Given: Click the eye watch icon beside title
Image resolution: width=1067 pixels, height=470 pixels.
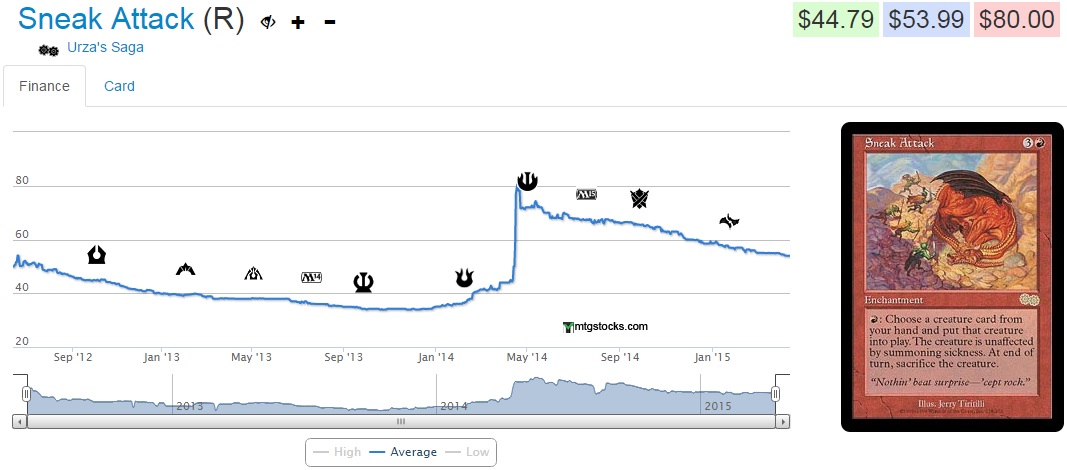Looking at the screenshot, I should coord(268,22).
